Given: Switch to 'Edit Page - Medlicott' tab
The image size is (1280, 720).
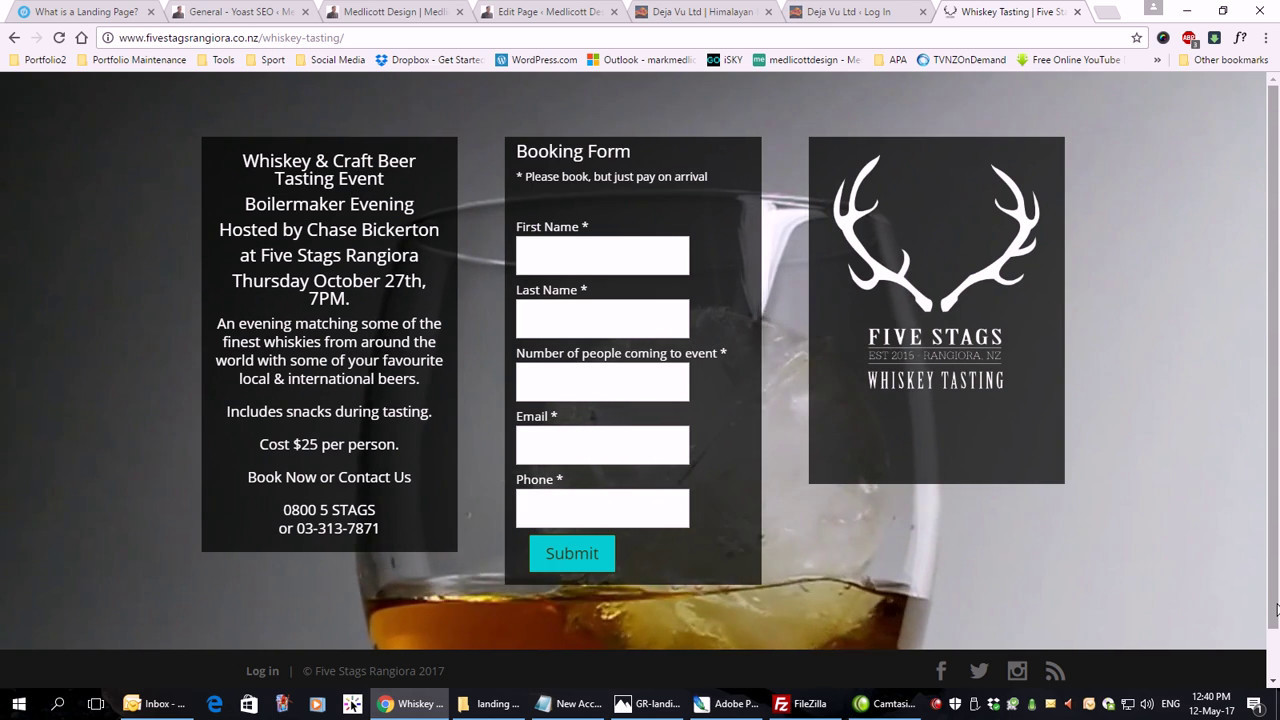Looking at the screenshot, I should click(x=548, y=12).
